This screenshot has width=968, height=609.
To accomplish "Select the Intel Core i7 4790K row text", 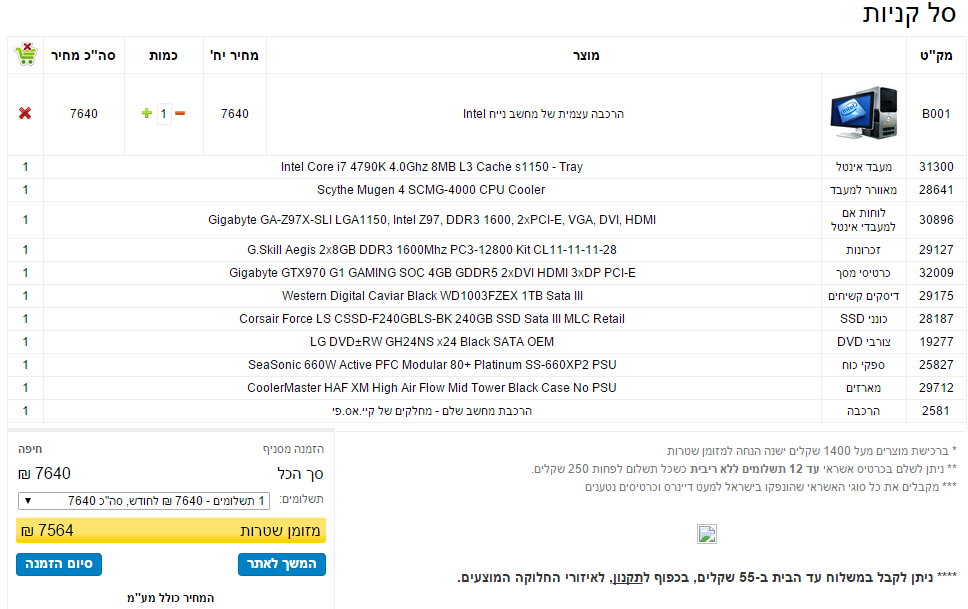I will point(432,167).
